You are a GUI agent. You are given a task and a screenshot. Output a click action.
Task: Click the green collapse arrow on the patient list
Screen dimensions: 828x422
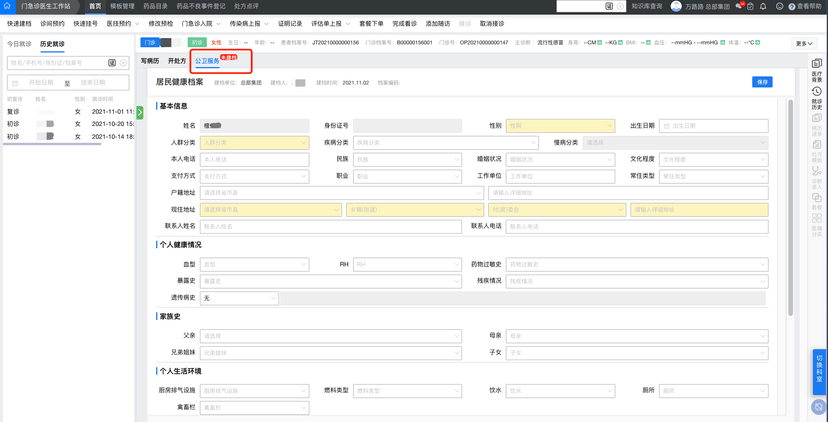coord(140,112)
